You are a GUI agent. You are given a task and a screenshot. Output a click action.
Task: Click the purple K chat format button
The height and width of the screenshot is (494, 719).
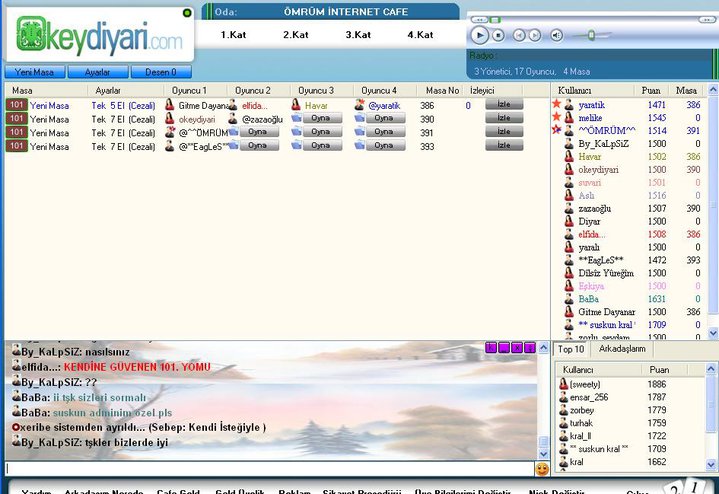click(x=491, y=348)
